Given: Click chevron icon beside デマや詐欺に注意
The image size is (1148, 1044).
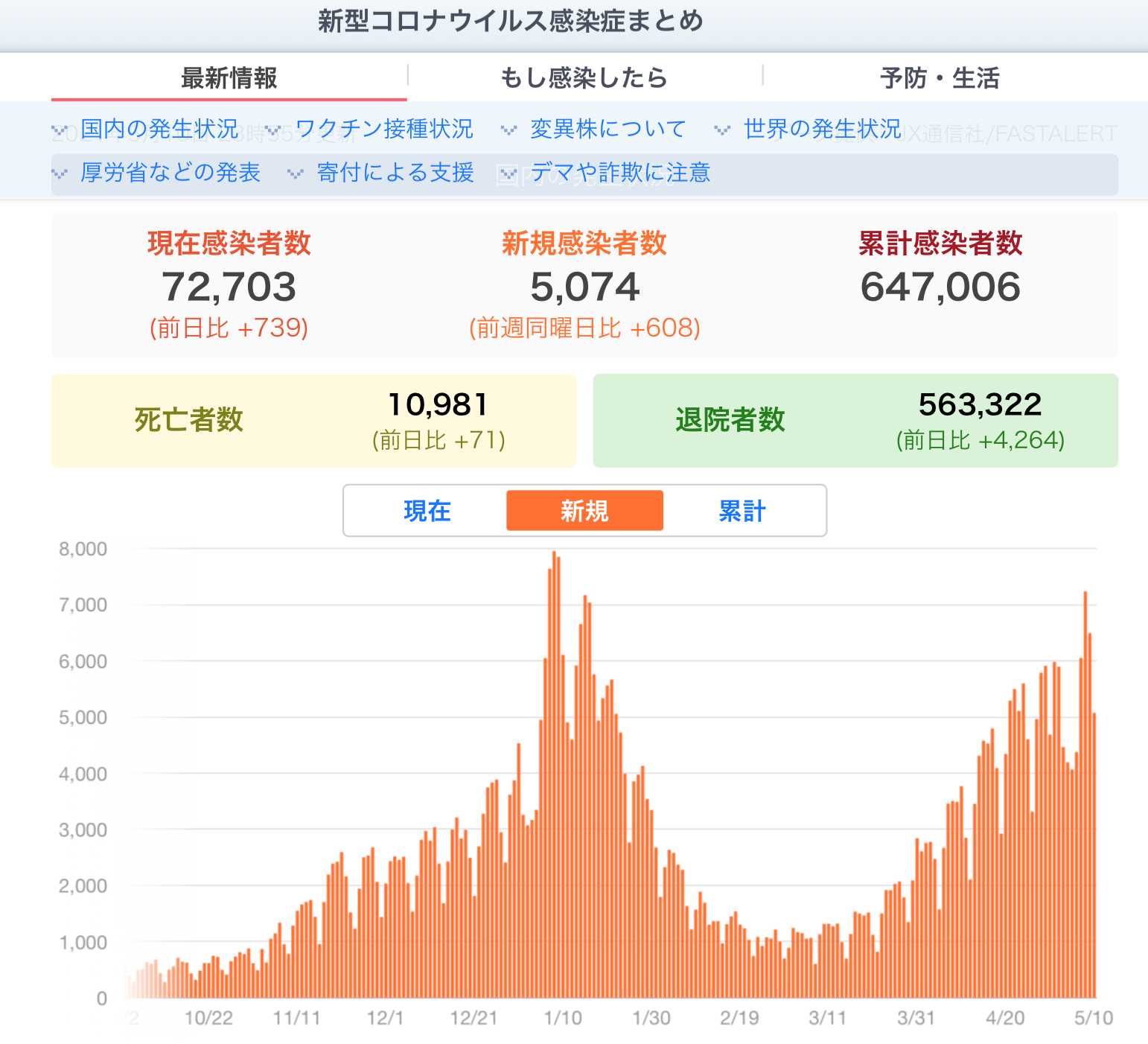Looking at the screenshot, I should point(508,174).
